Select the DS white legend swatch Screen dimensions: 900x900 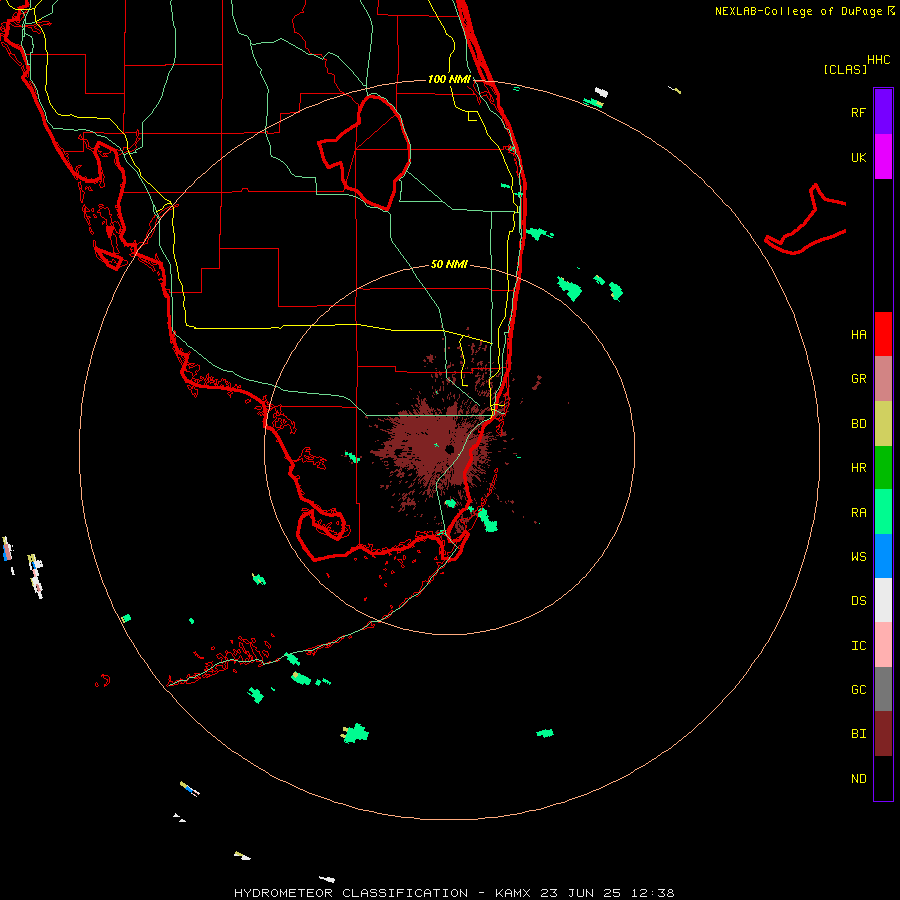pos(883,600)
